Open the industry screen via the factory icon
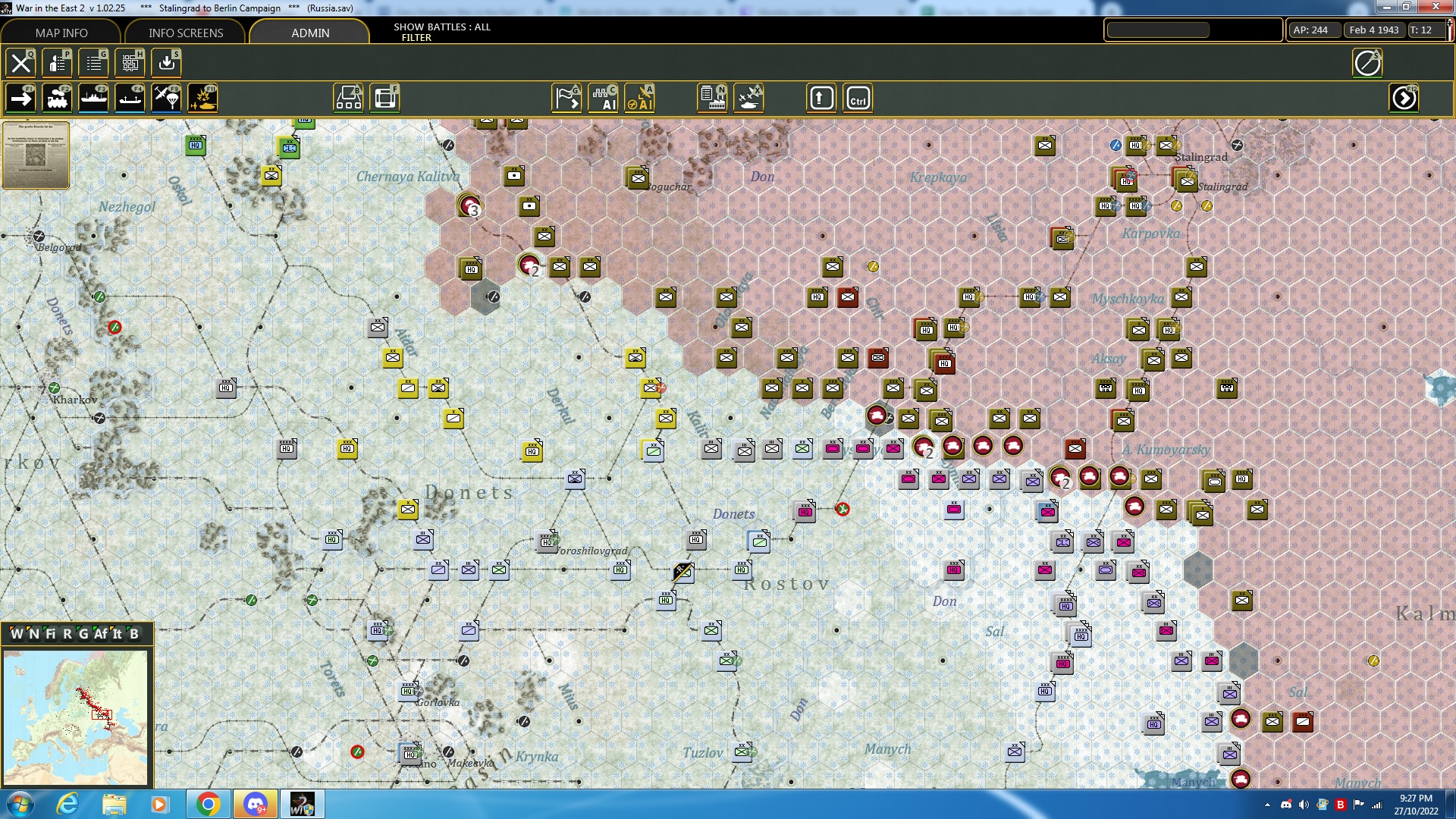This screenshot has width=1456, height=819. (x=713, y=97)
